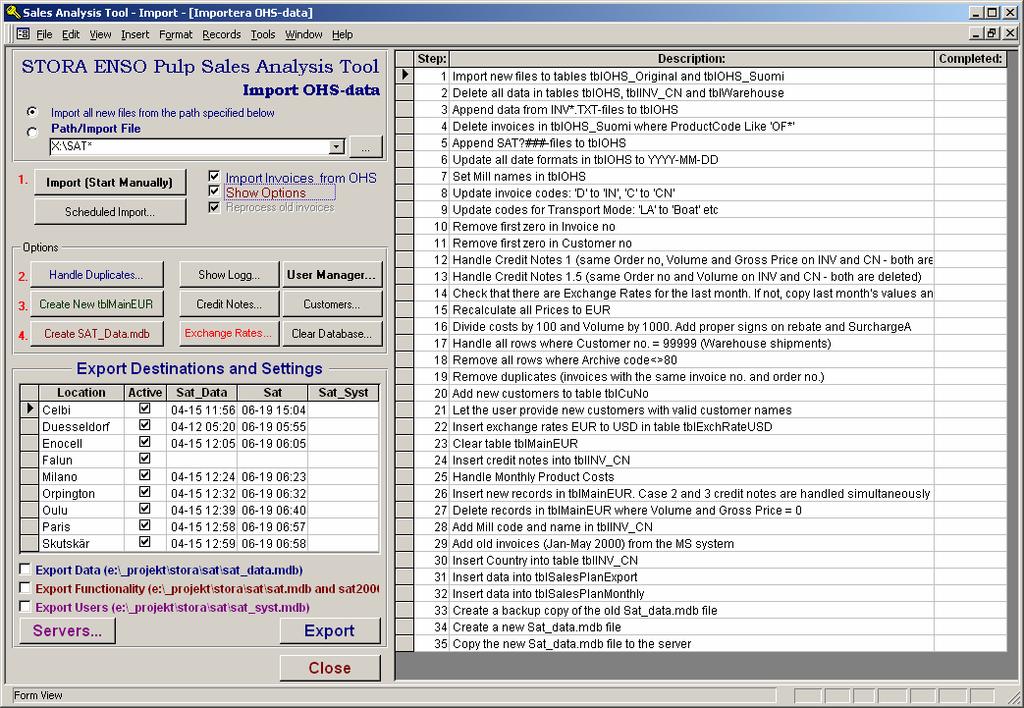Viewport: 1024px width, 708px height.
Task: Open Customers dialog
Action: (331, 304)
